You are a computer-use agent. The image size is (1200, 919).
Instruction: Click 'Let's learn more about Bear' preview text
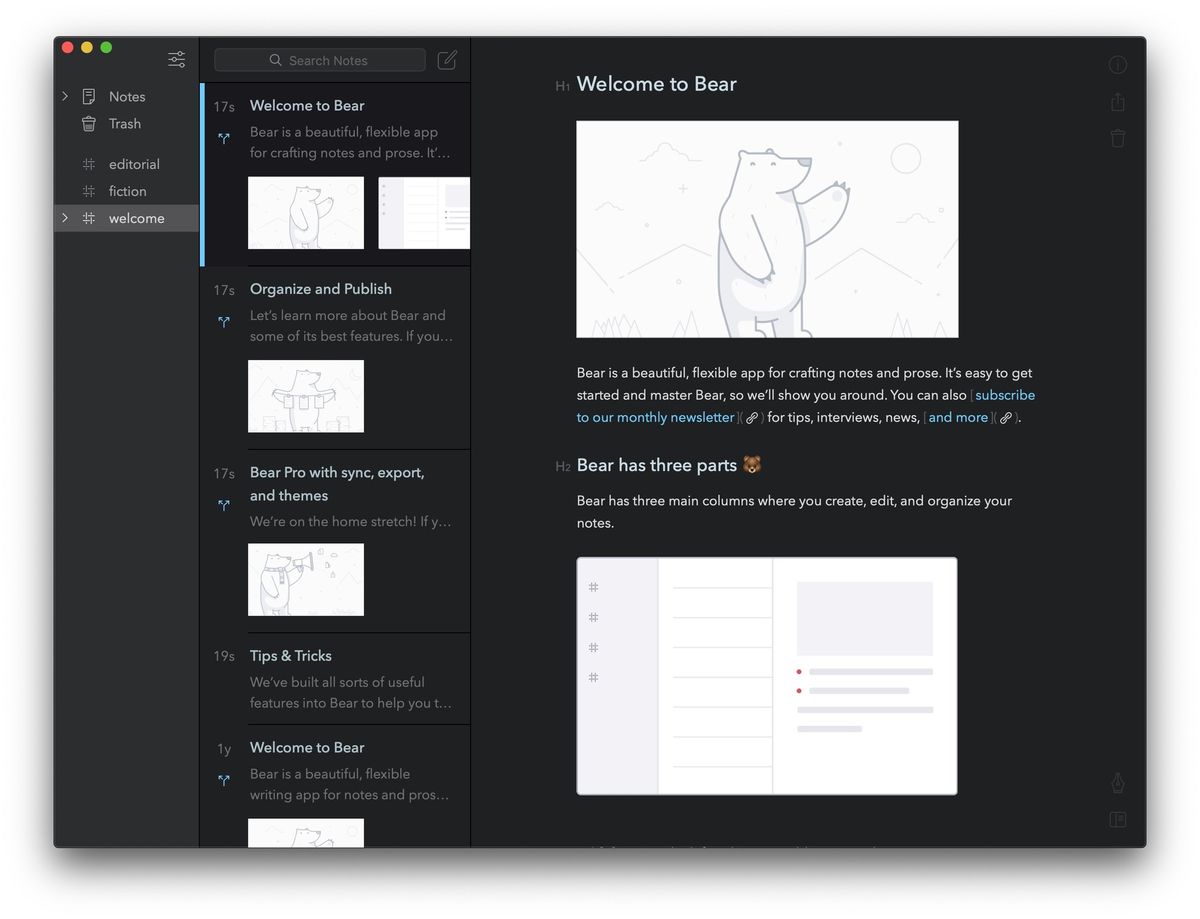point(351,326)
